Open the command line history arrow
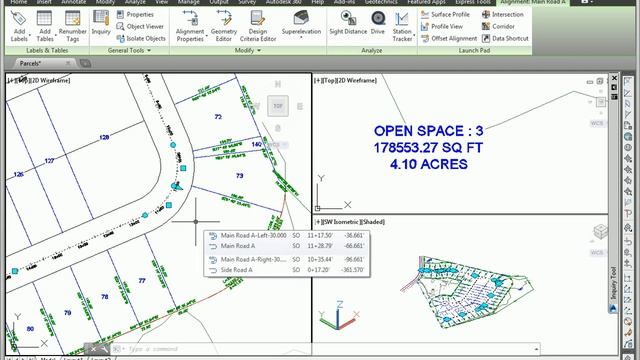The height and width of the screenshot is (360, 640). tap(536, 349)
